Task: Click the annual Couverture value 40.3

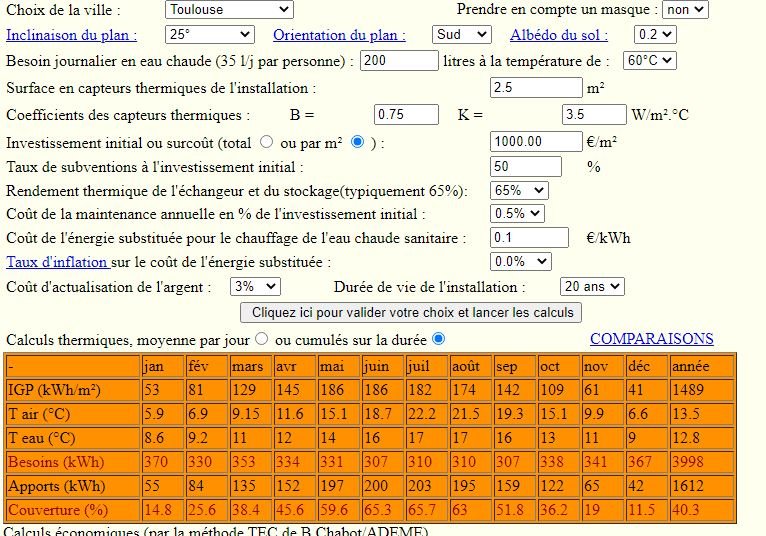Action: tap(702, 510)
